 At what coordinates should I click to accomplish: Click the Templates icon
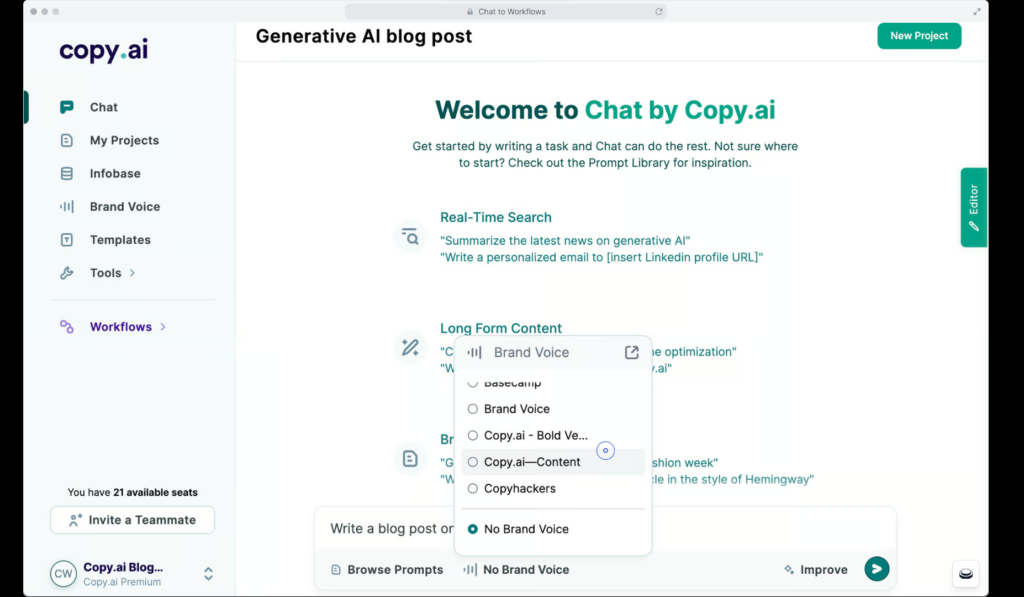point(67,240)
